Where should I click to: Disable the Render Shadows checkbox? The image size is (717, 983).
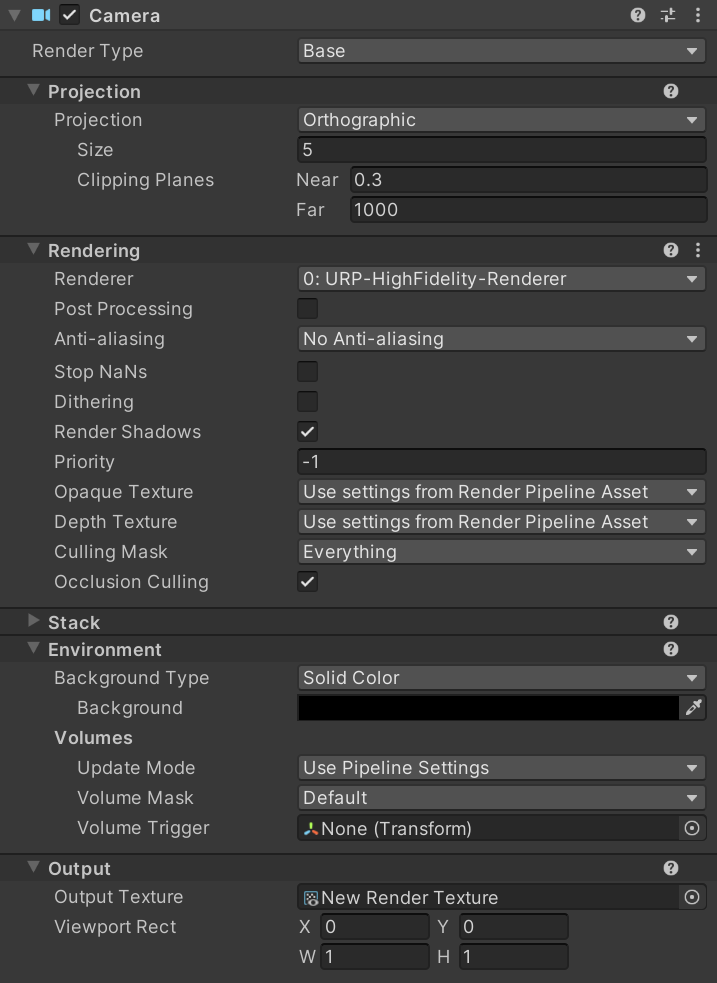[308, 432]
